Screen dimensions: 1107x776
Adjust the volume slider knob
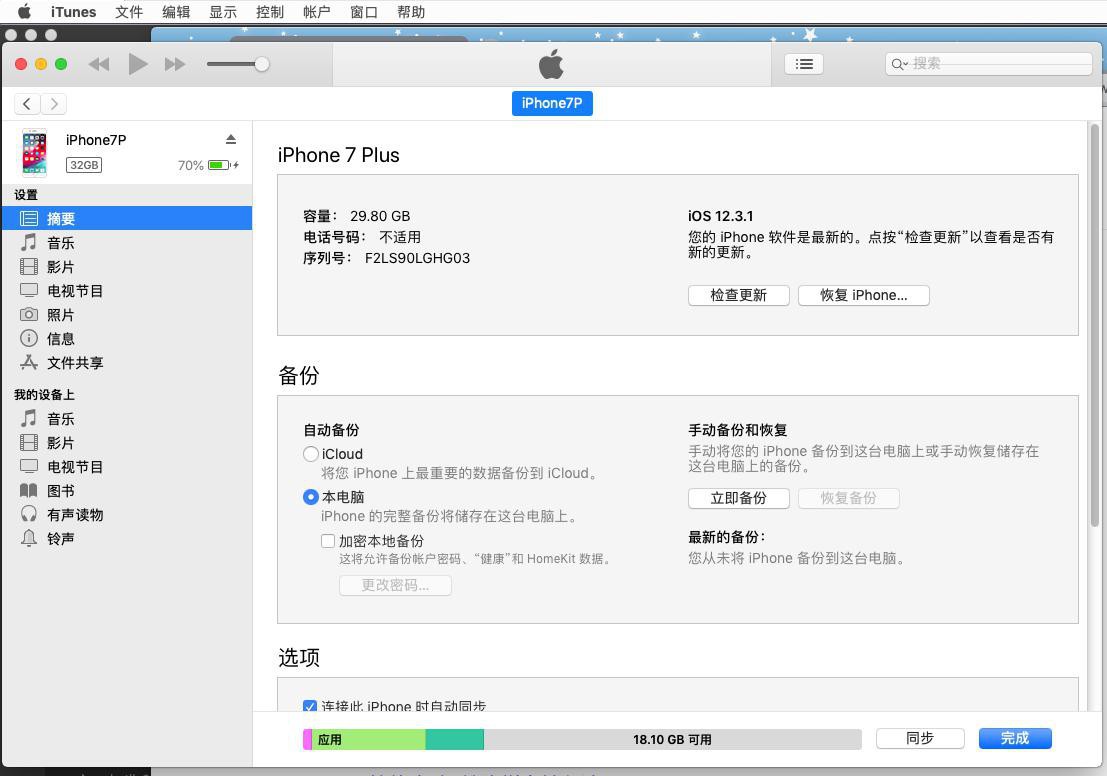[x=262, y=64]
